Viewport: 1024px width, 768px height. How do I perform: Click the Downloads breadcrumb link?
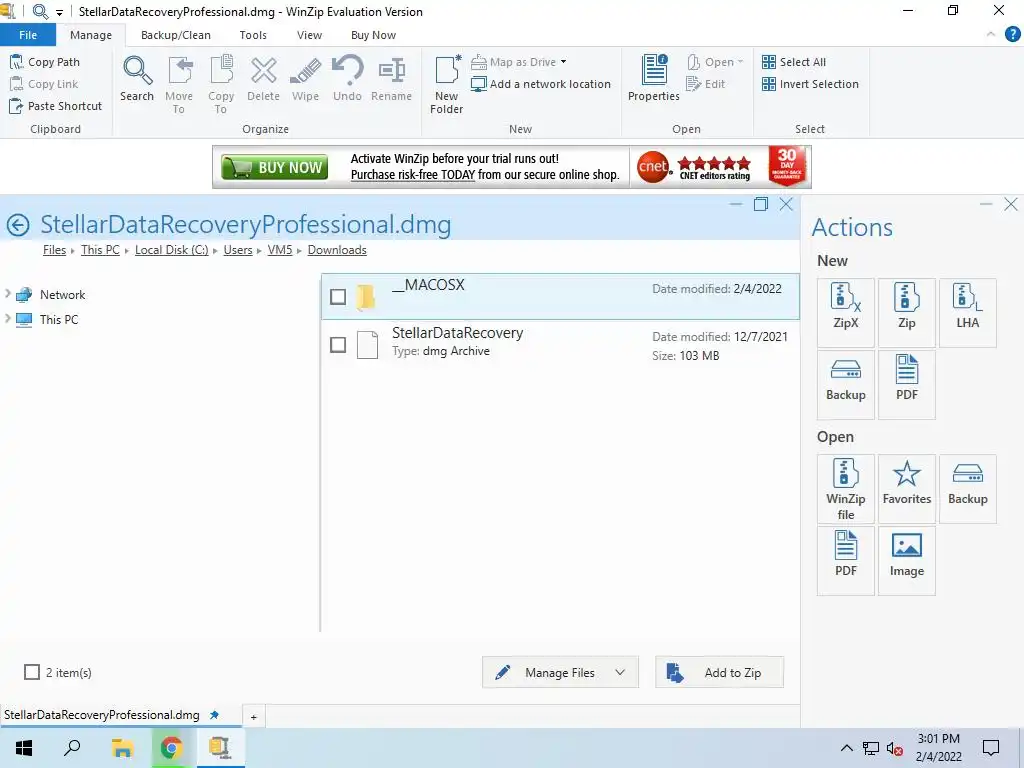[337, 250]
